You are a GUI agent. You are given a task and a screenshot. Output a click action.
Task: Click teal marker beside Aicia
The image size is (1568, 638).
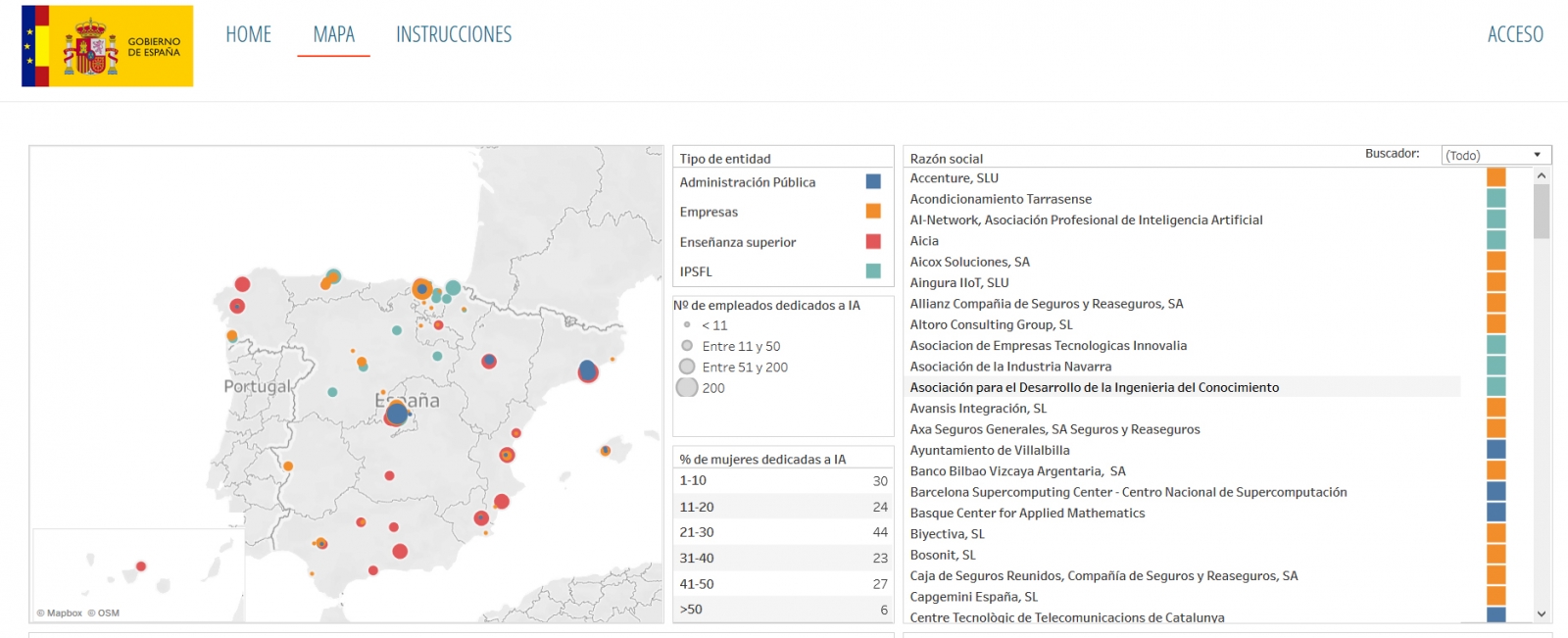[x=1496, y=240]
